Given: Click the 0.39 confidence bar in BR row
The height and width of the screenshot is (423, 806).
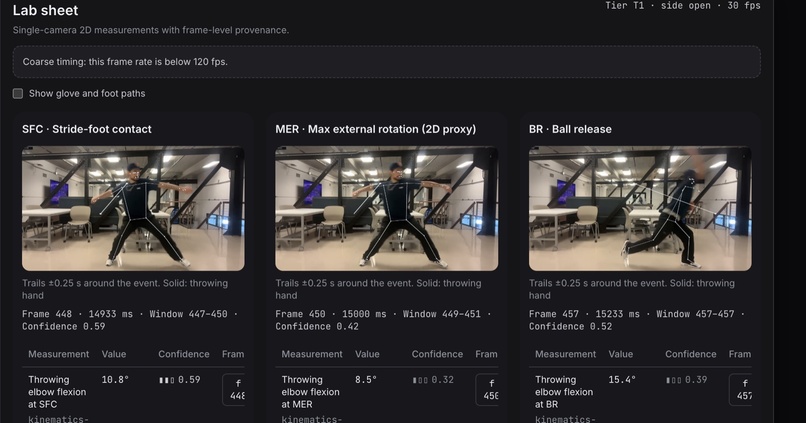Looking at the screenshot, I should (686, 380).
